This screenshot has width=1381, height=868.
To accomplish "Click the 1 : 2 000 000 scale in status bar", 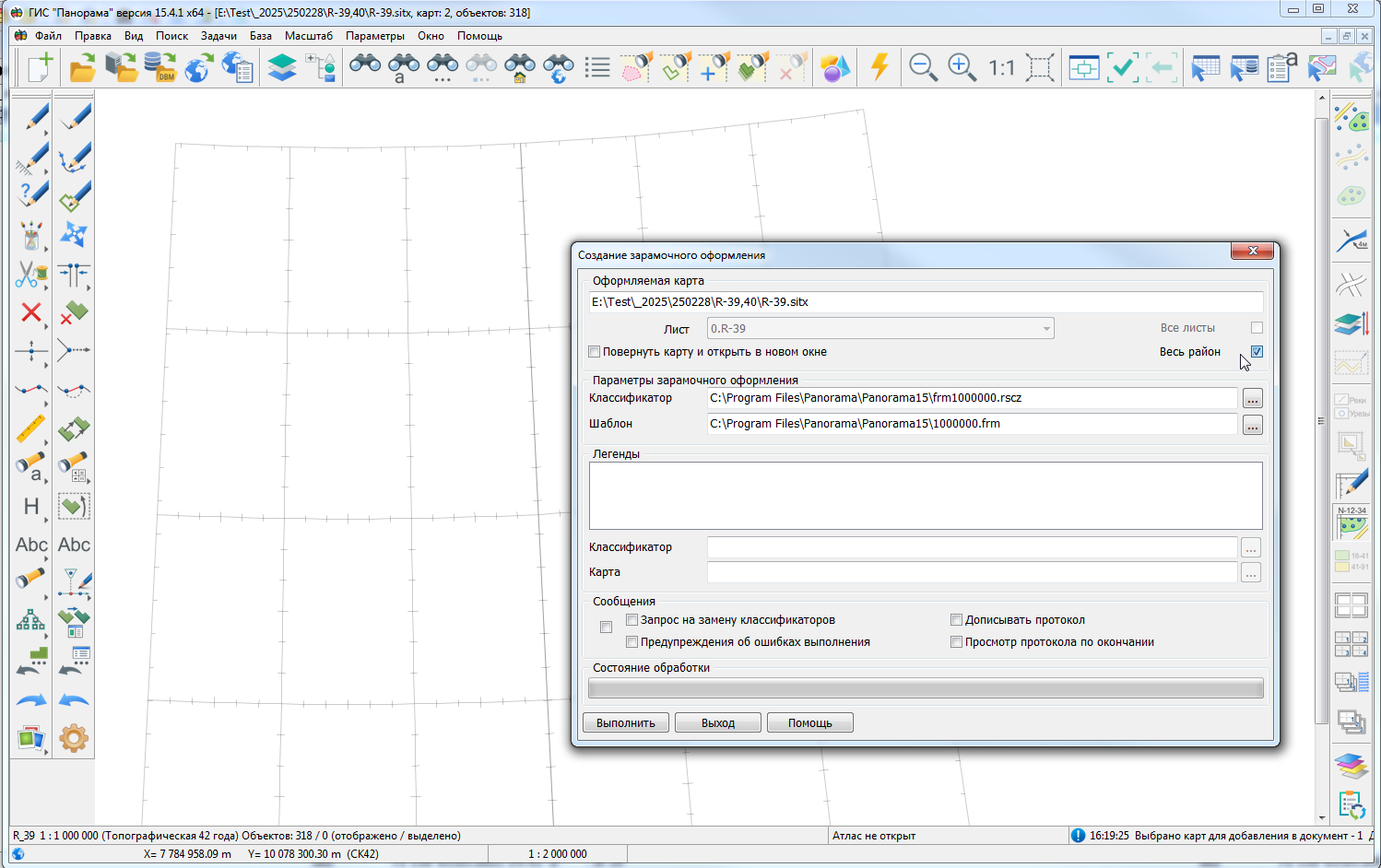I will [558, 854].
